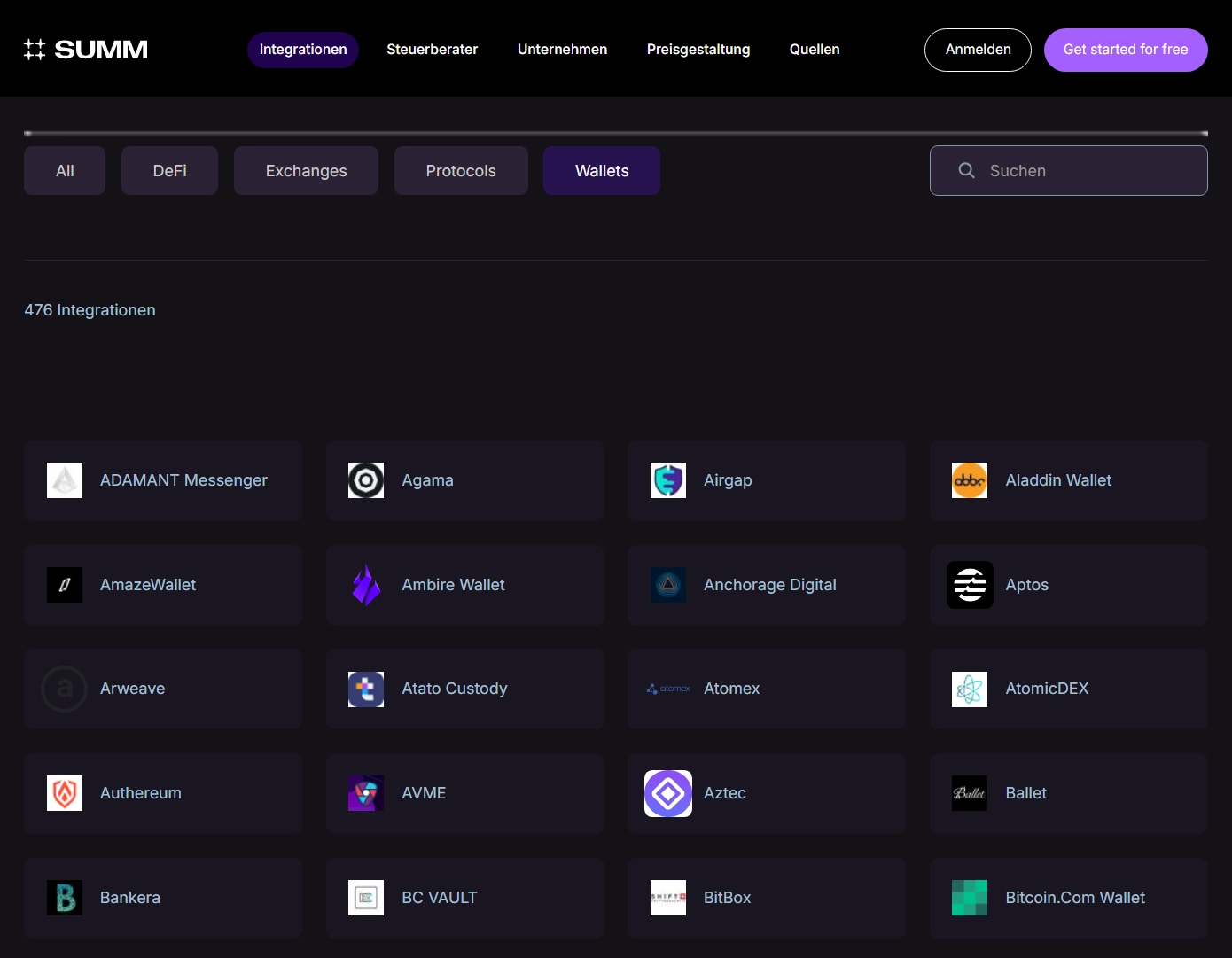Screen dimensions: 1232x958
Task: Open the BC VAULT integration link
Action: [x=465, y=898]
